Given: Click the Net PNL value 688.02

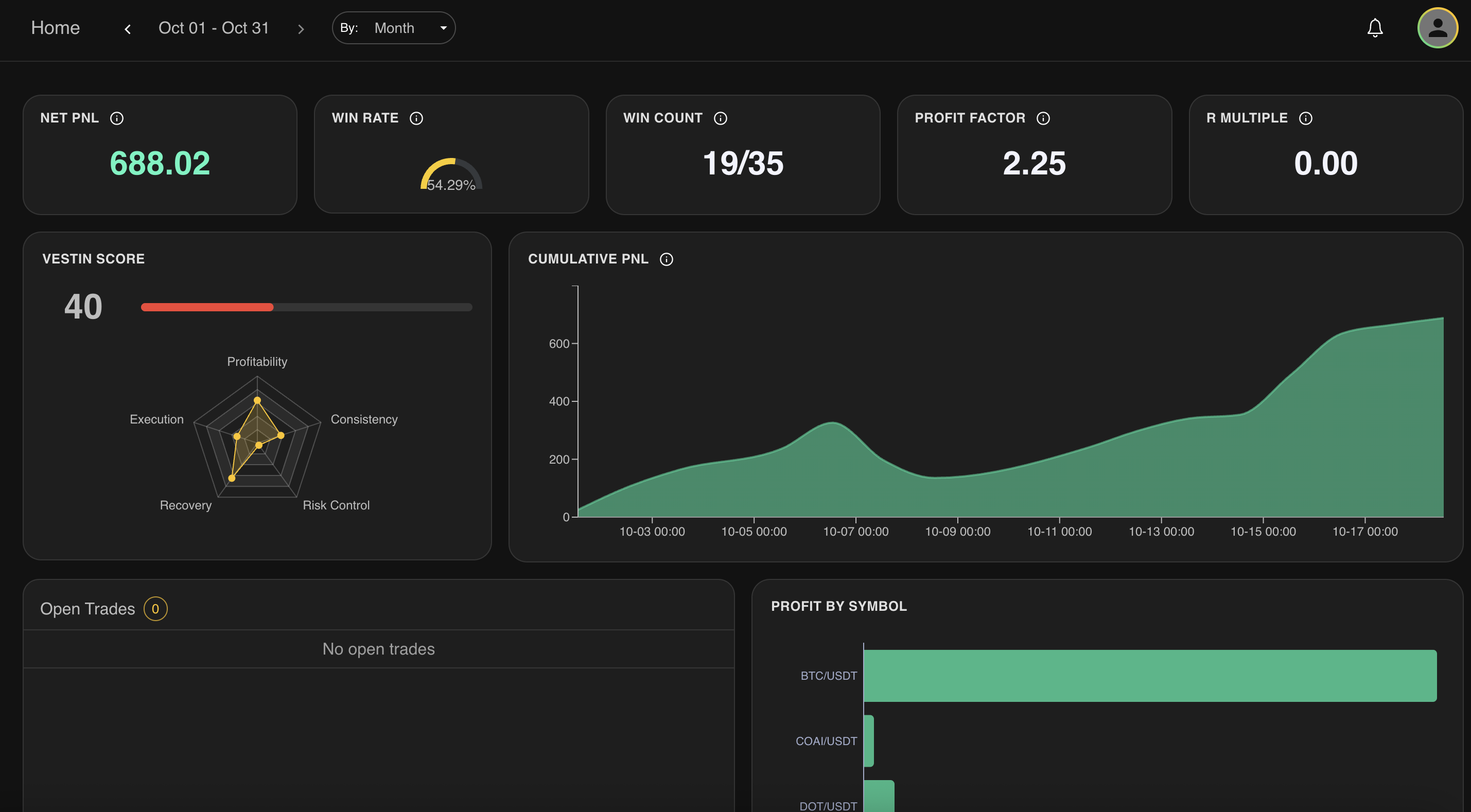Looking at the screenshot, I should click(x=160, y=164).
